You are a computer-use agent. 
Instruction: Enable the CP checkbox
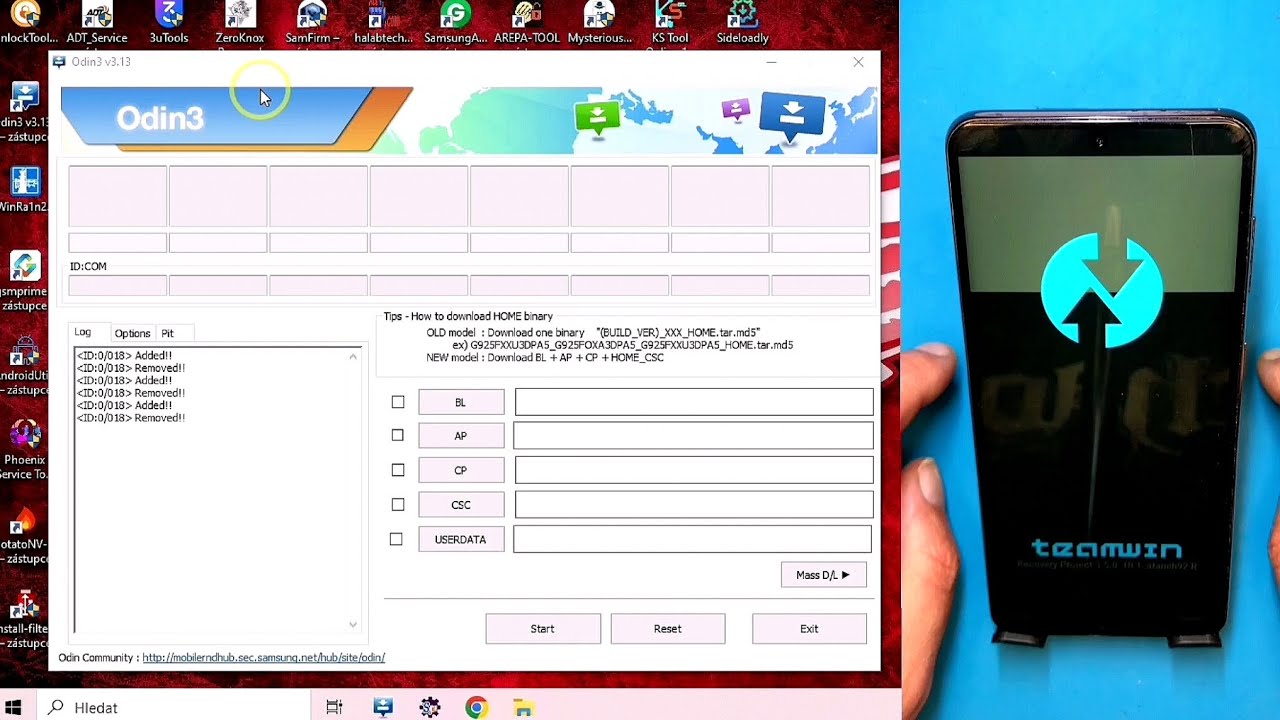[x=398, y=470]
